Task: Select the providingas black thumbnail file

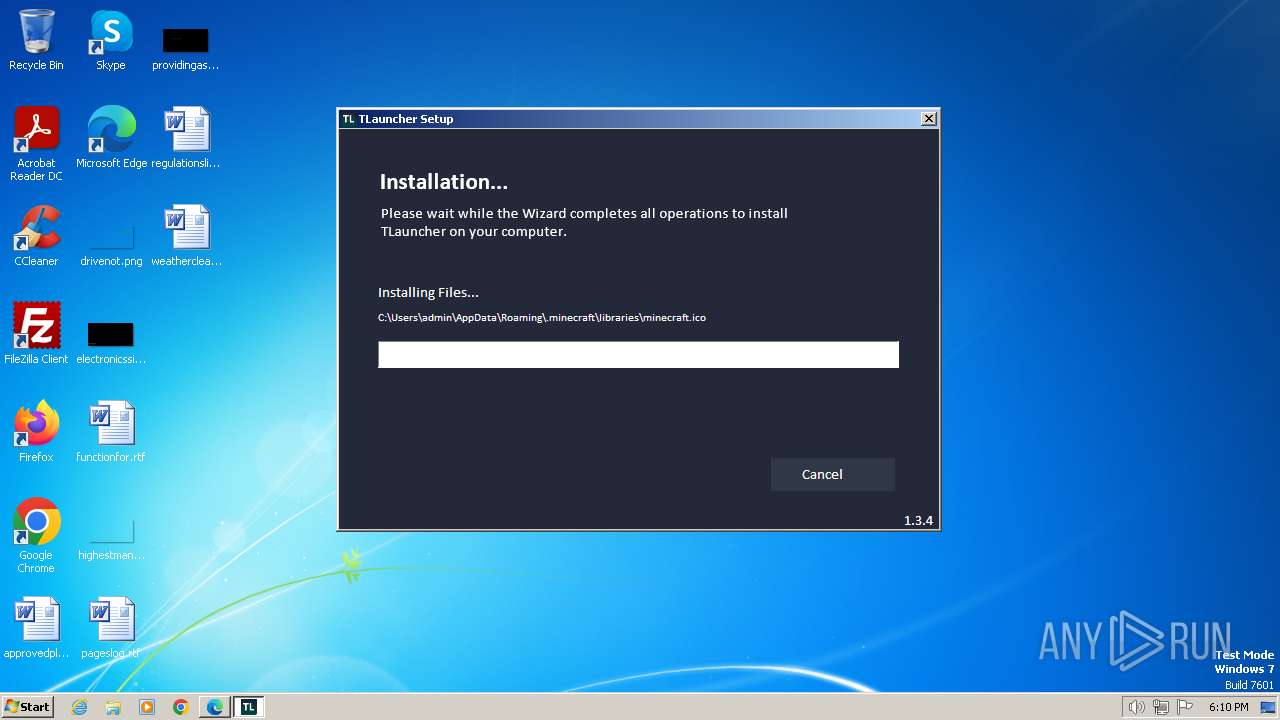Action: pyautogui.click(x=185, y=48)
